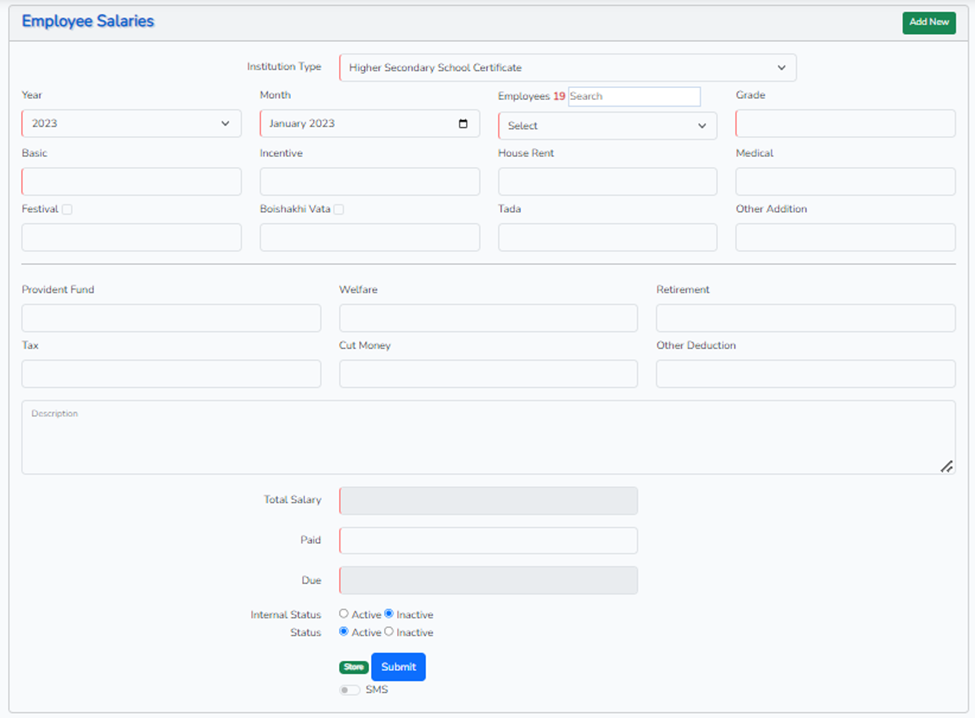Click the Tax input field
The image size is (975, 718).
172,374
